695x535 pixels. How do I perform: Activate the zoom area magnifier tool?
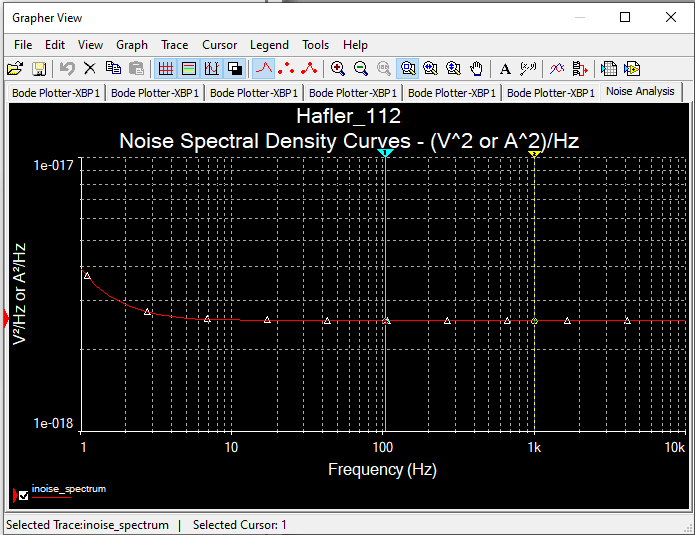pos(407,69)
